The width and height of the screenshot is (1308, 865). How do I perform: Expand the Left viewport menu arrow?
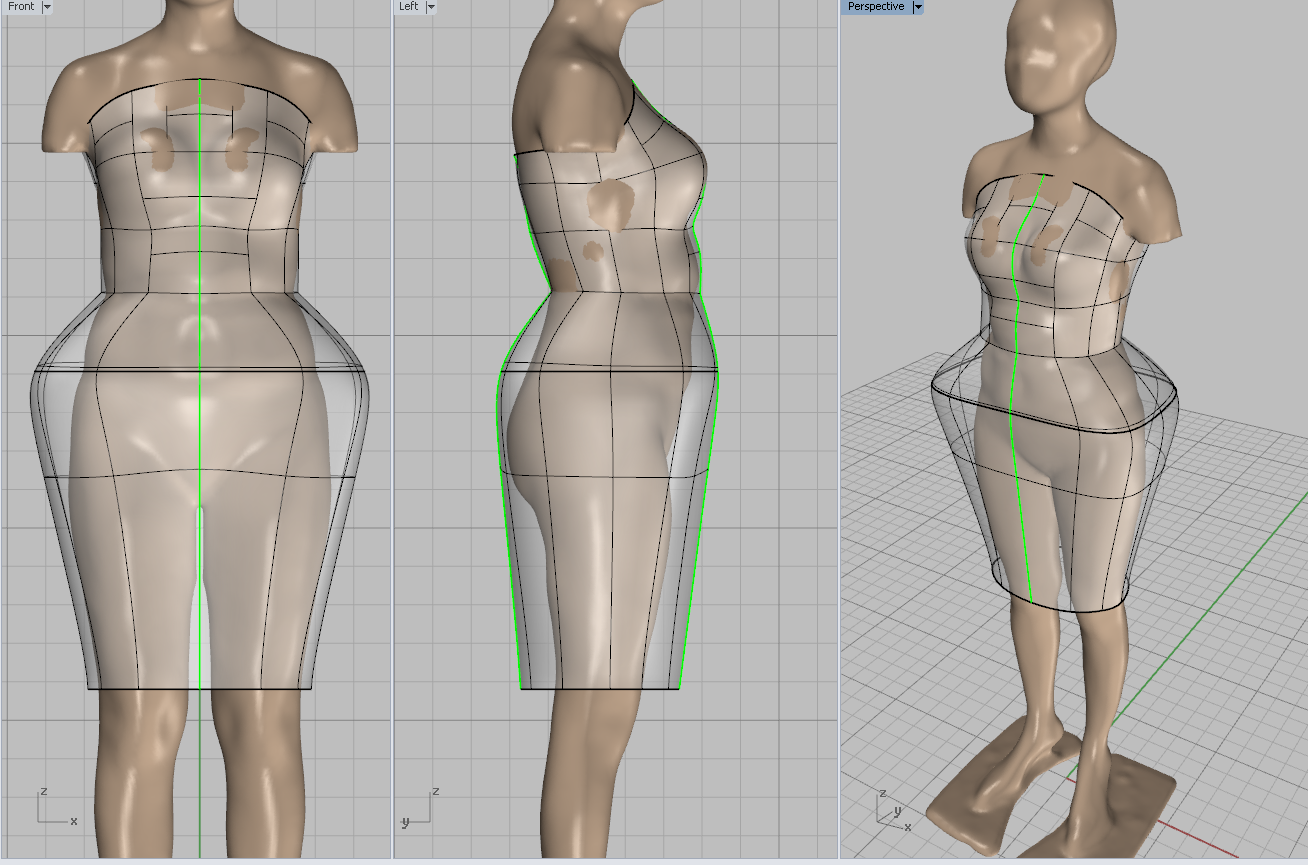(x=431, y=7)
